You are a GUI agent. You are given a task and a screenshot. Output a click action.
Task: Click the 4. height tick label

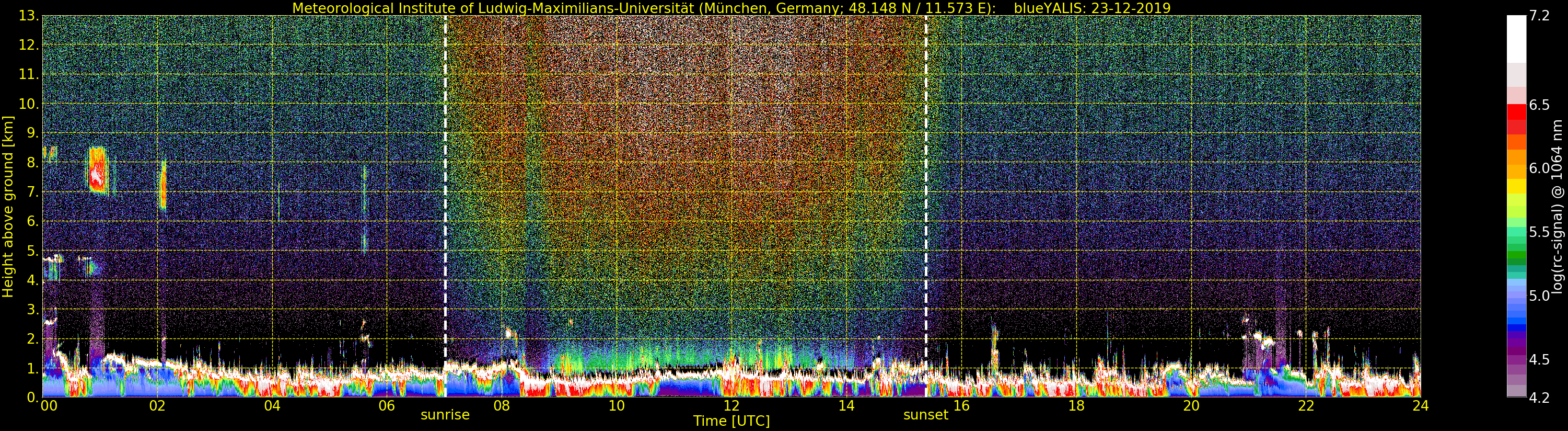33,280
